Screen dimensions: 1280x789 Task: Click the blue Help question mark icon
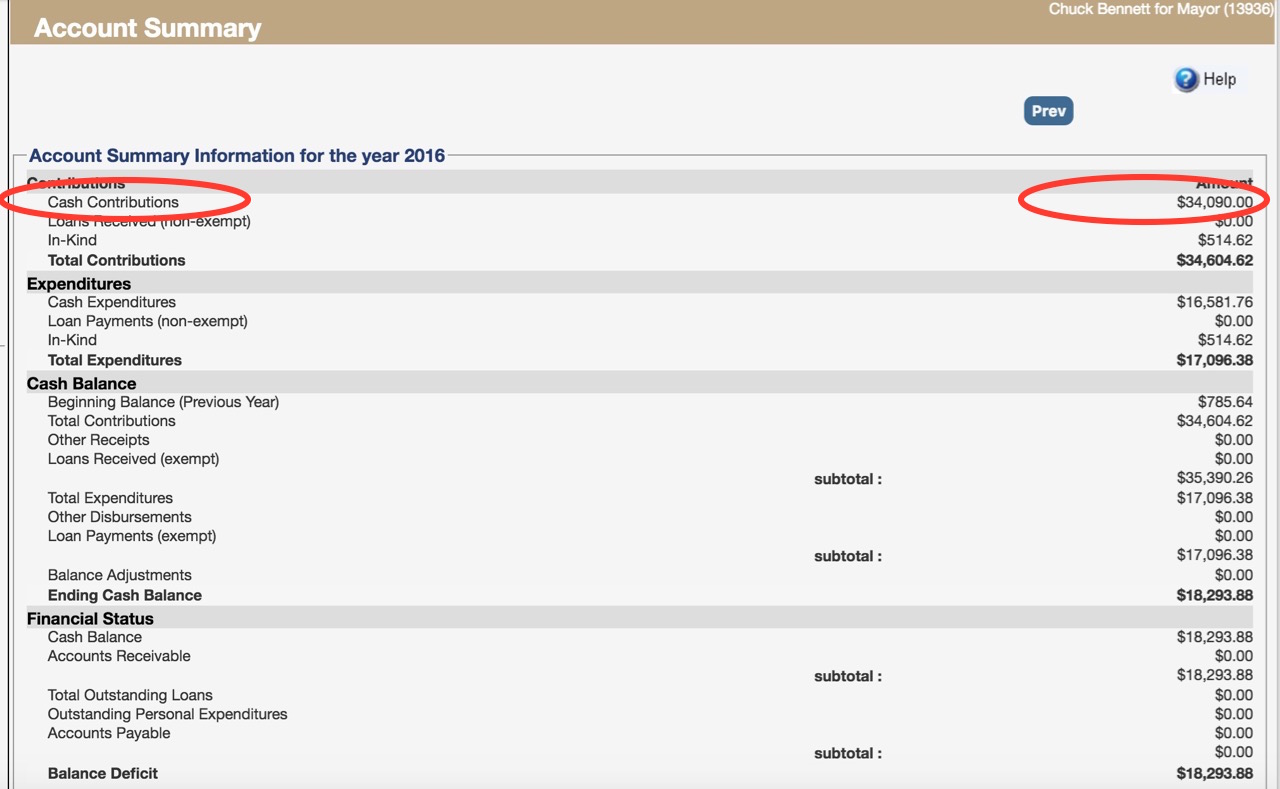click(x=1186, y=80)
